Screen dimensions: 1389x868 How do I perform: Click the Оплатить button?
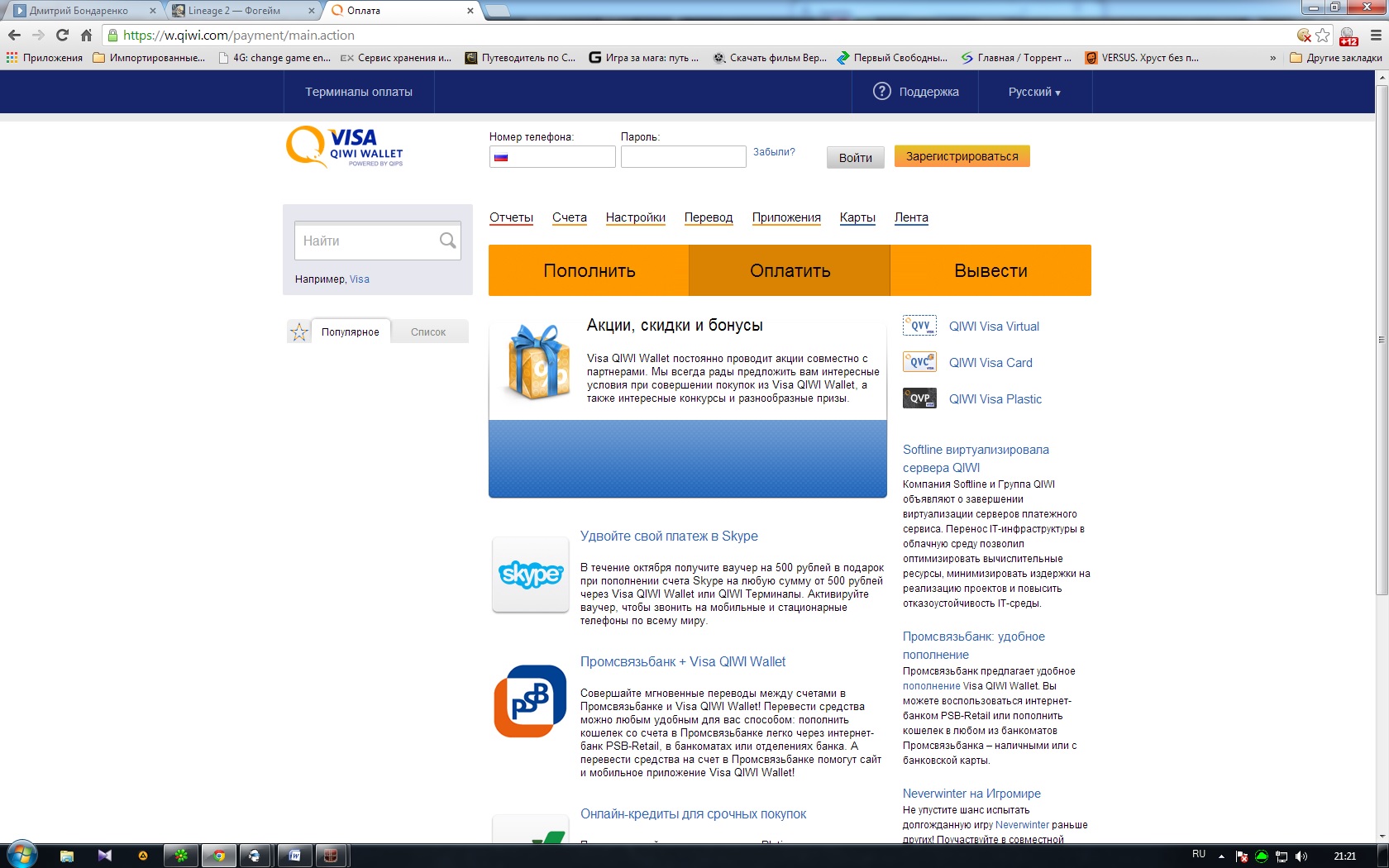[790, 270]
